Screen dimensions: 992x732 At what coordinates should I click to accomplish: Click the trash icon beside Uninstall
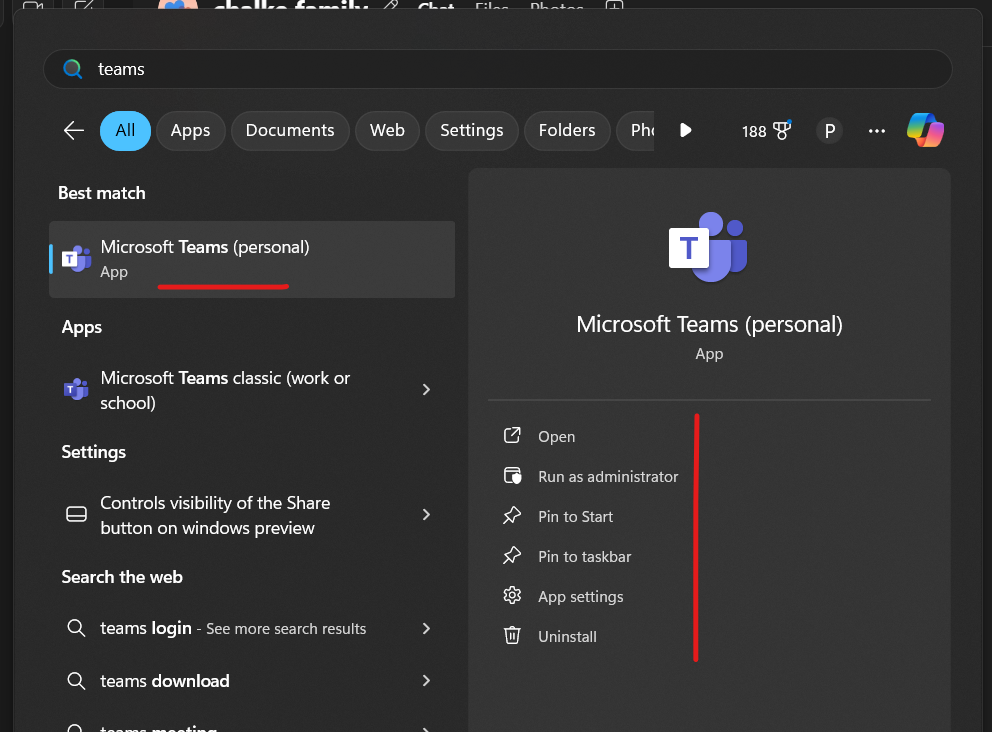point(512,635)
